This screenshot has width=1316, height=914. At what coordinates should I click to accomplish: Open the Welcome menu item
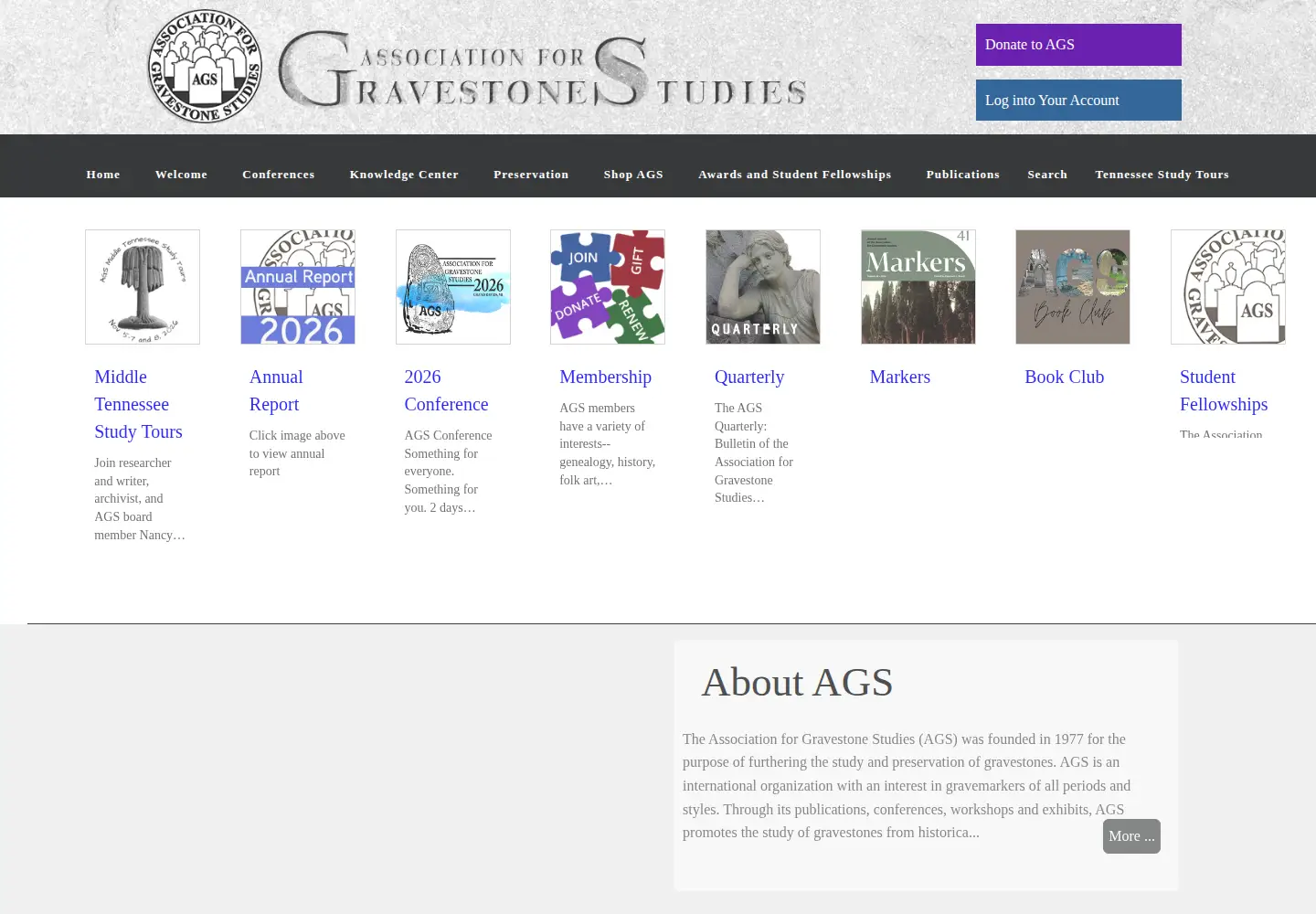click(x=181, y=175)
